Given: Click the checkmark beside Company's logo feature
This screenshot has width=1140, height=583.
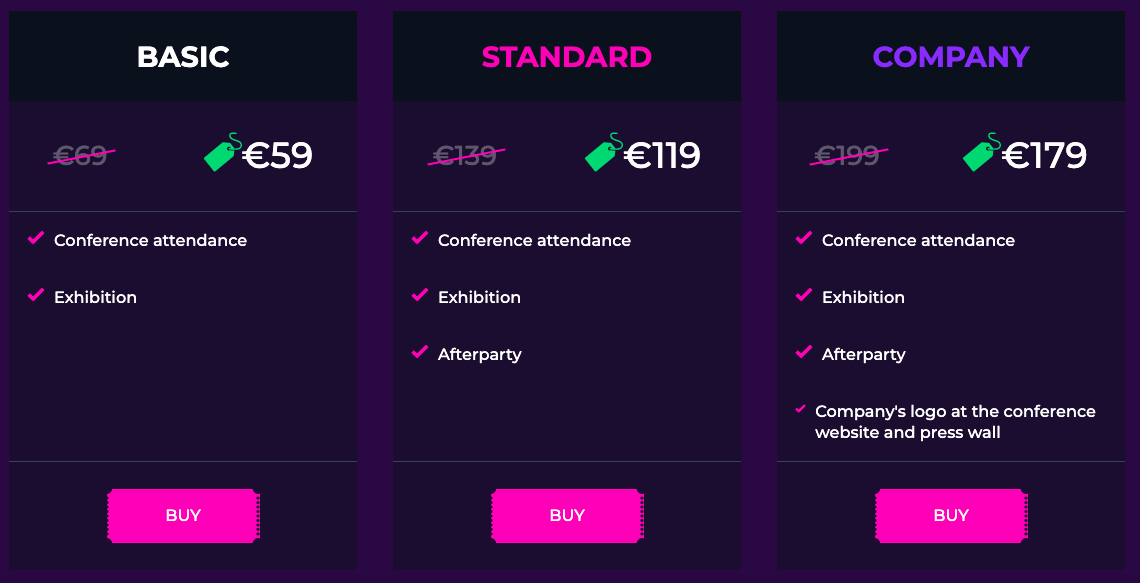Looking at the screenshot, I should tap(800, 409).
